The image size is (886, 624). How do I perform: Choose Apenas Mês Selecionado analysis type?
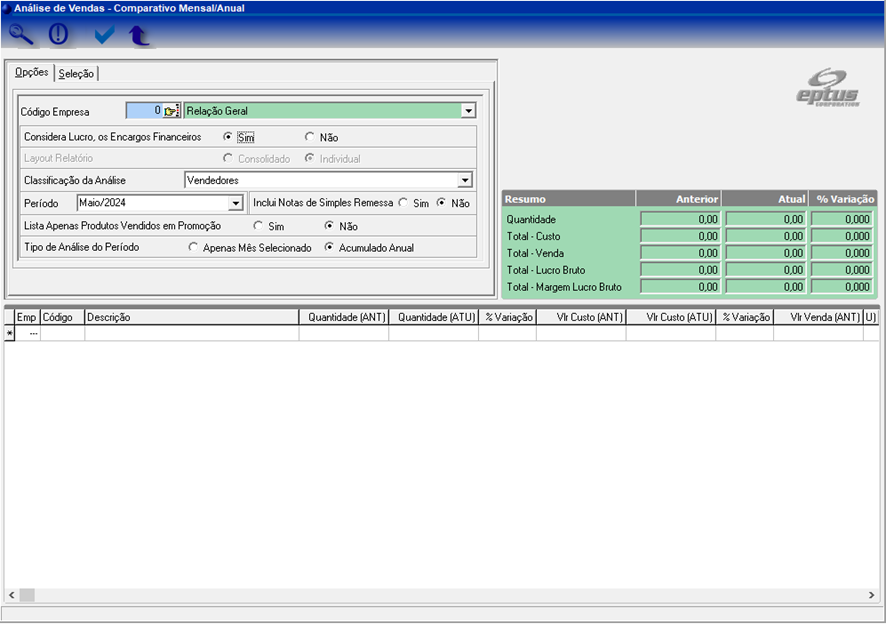[x=193, y=248]
